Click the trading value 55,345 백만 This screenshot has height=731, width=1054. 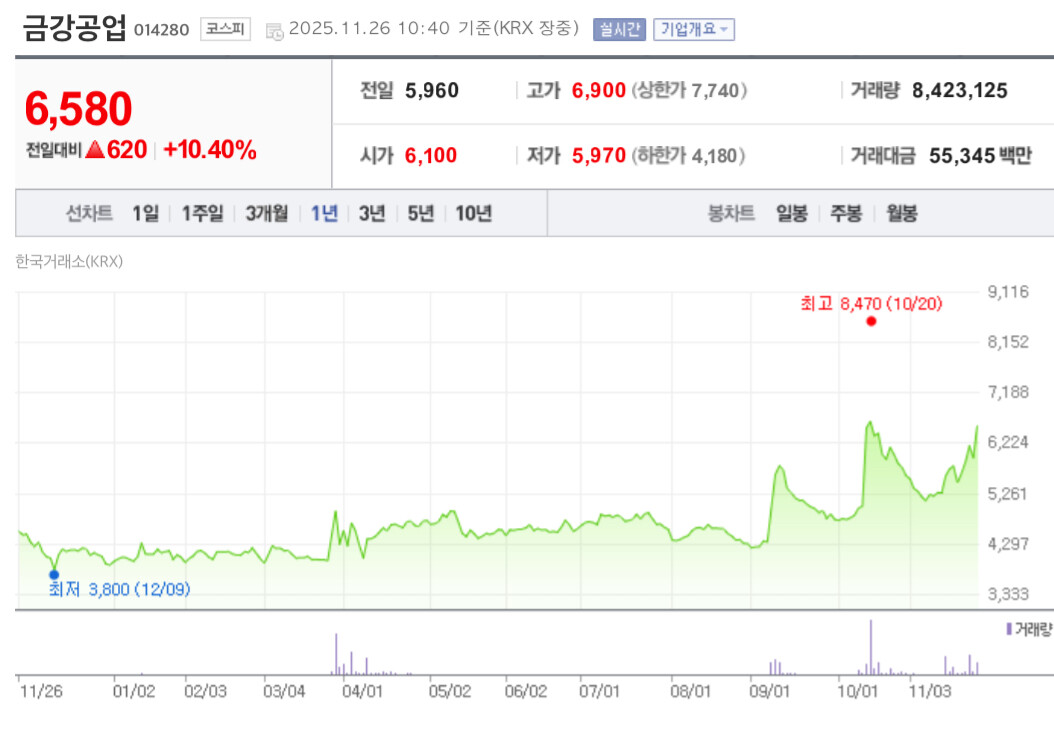point(980,156)
